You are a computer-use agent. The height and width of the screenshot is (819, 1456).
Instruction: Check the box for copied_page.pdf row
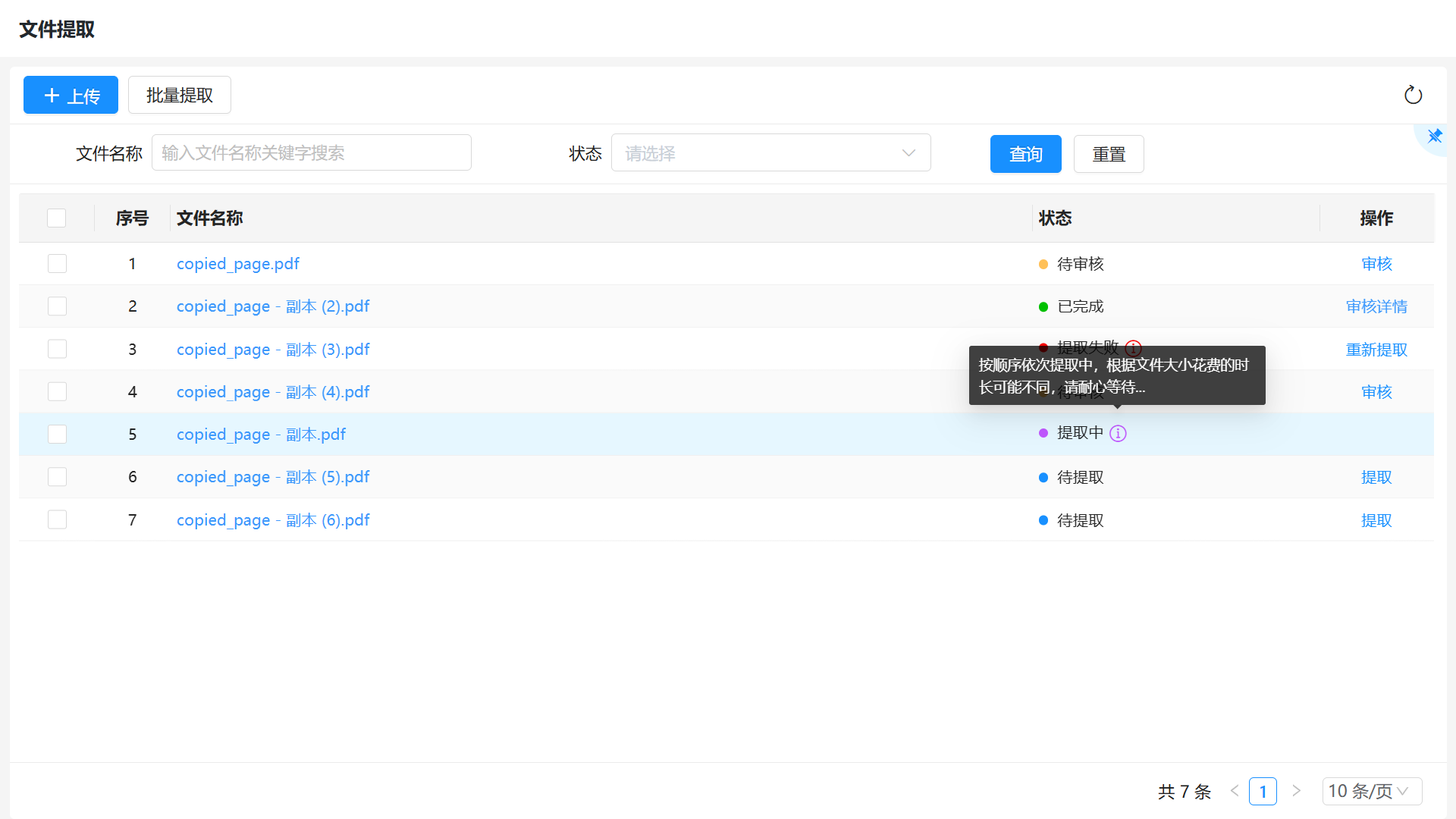tap(57, 264)
